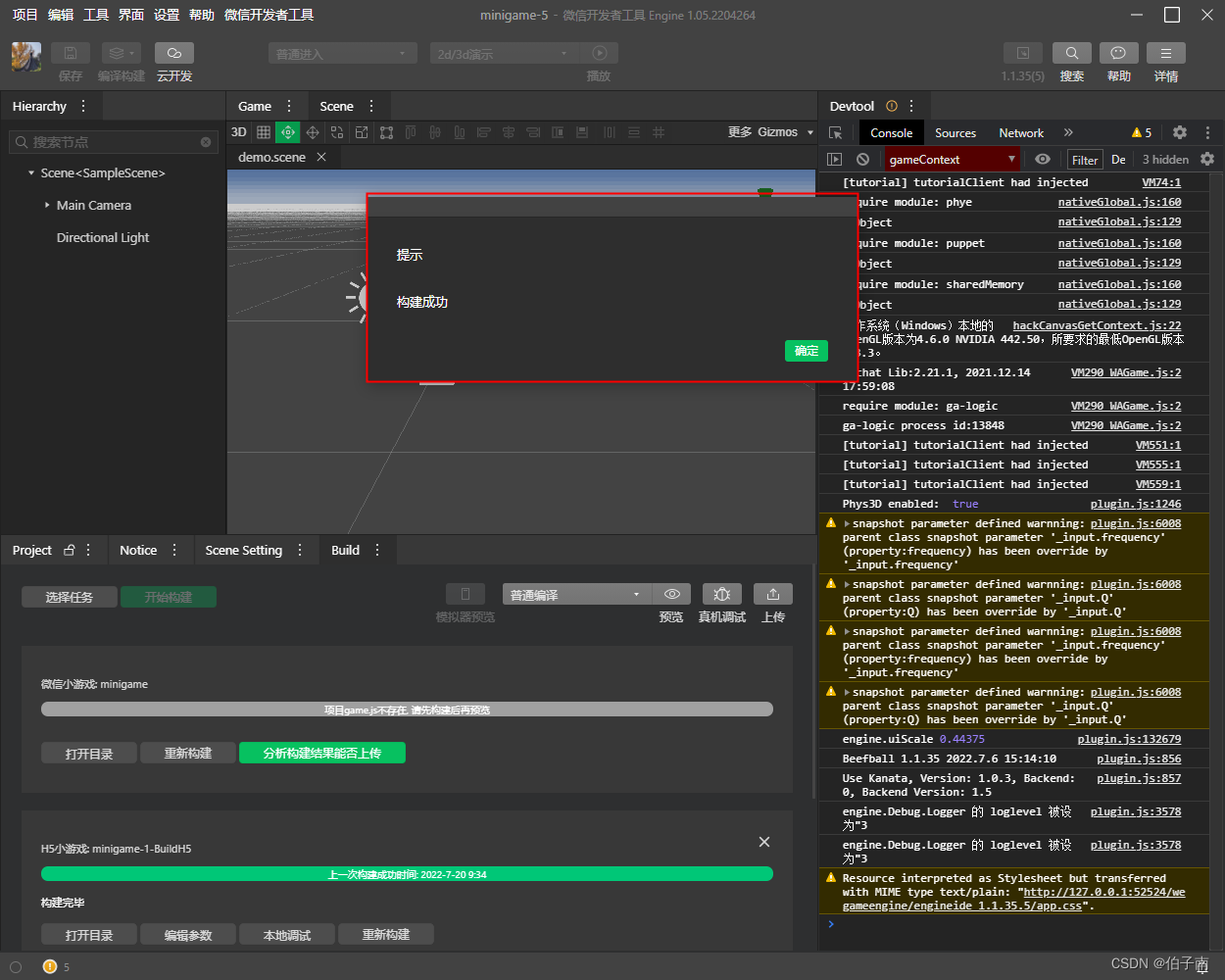The image size is (1225, 980).
Task: Click the align left icon in scene toolbar
Action: pyautogui.click(x=484, y=132)
